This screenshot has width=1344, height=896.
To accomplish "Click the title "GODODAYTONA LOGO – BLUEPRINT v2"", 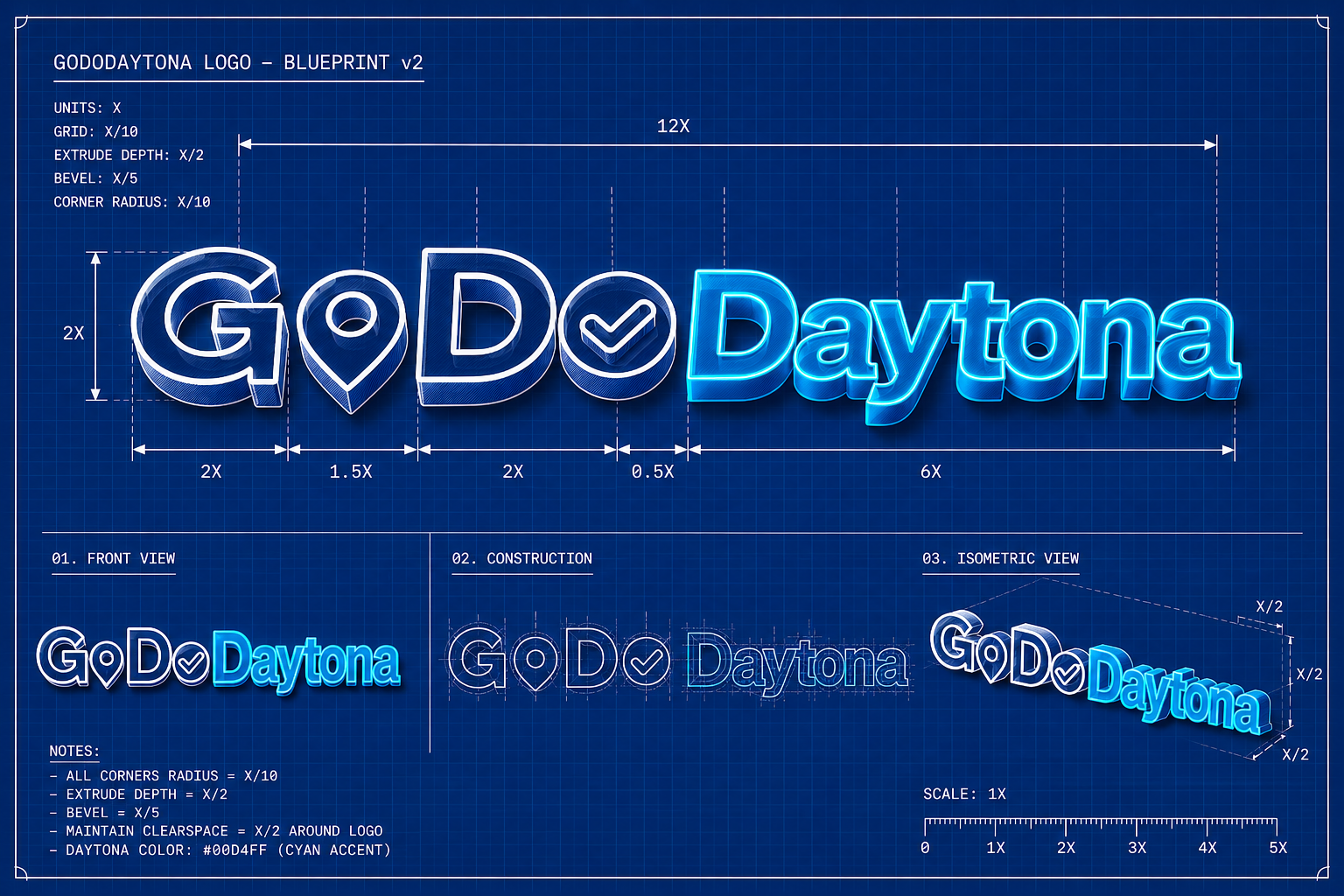I will 238,63.
